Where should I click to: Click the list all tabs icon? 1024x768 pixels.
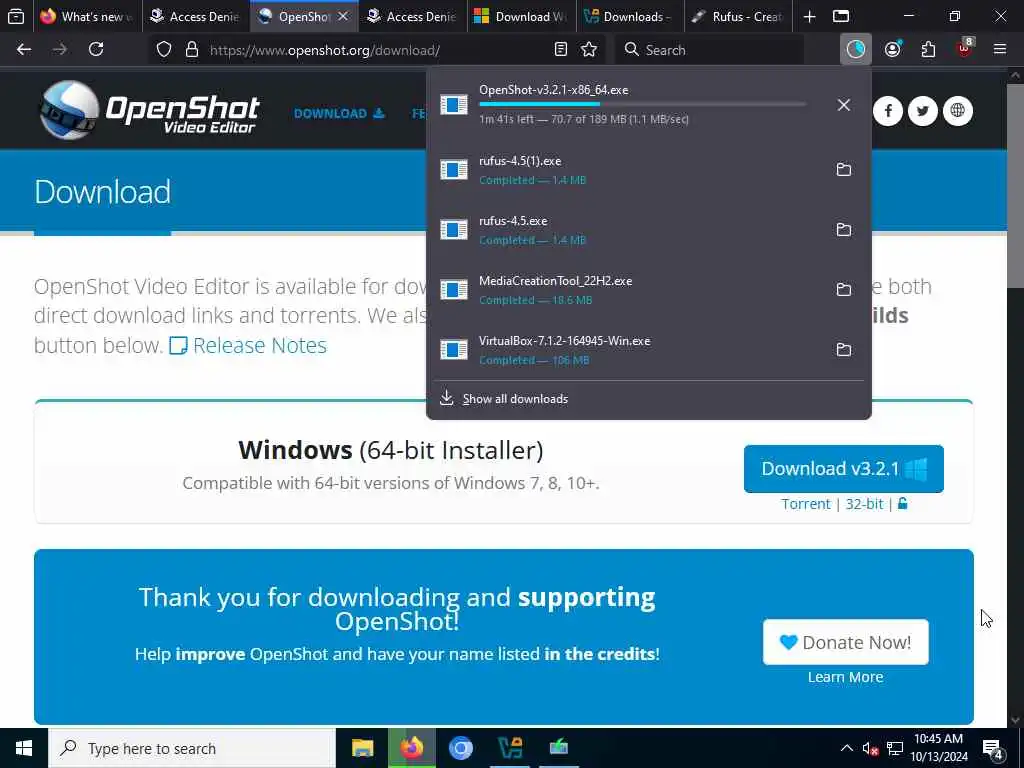(x=842, y=16)
